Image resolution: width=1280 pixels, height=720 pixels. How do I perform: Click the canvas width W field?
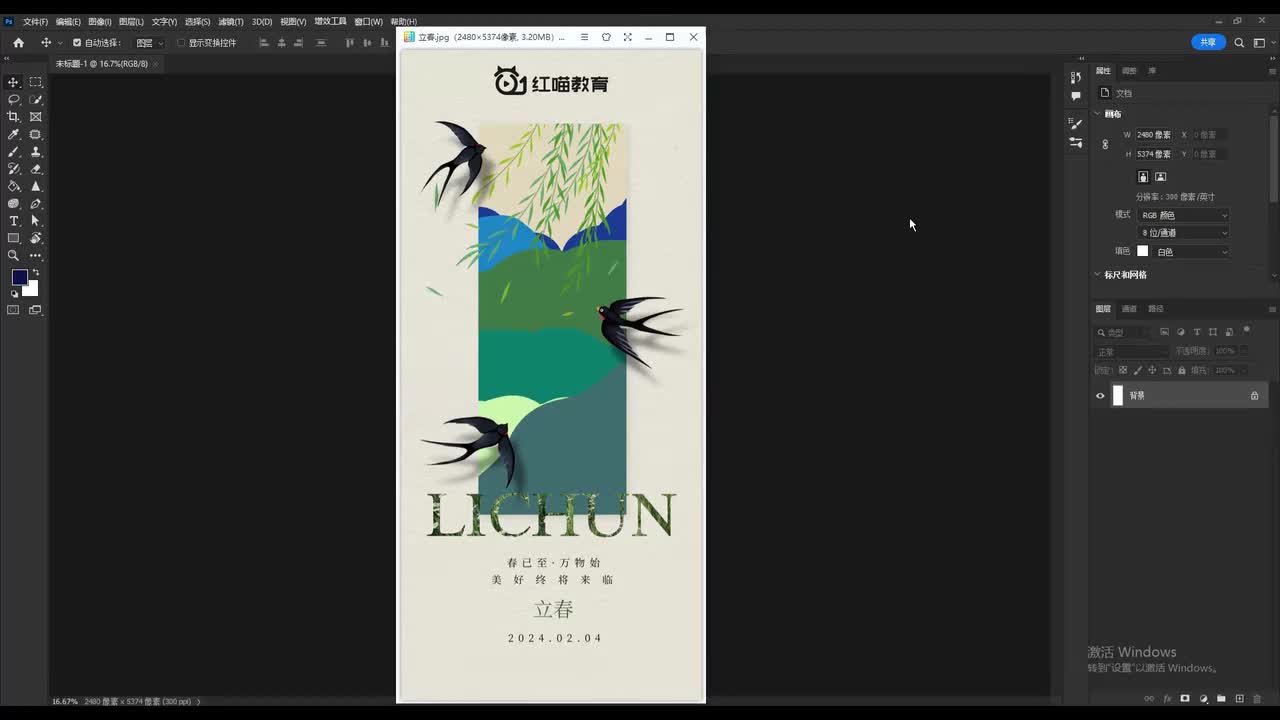coord(1154,135)
